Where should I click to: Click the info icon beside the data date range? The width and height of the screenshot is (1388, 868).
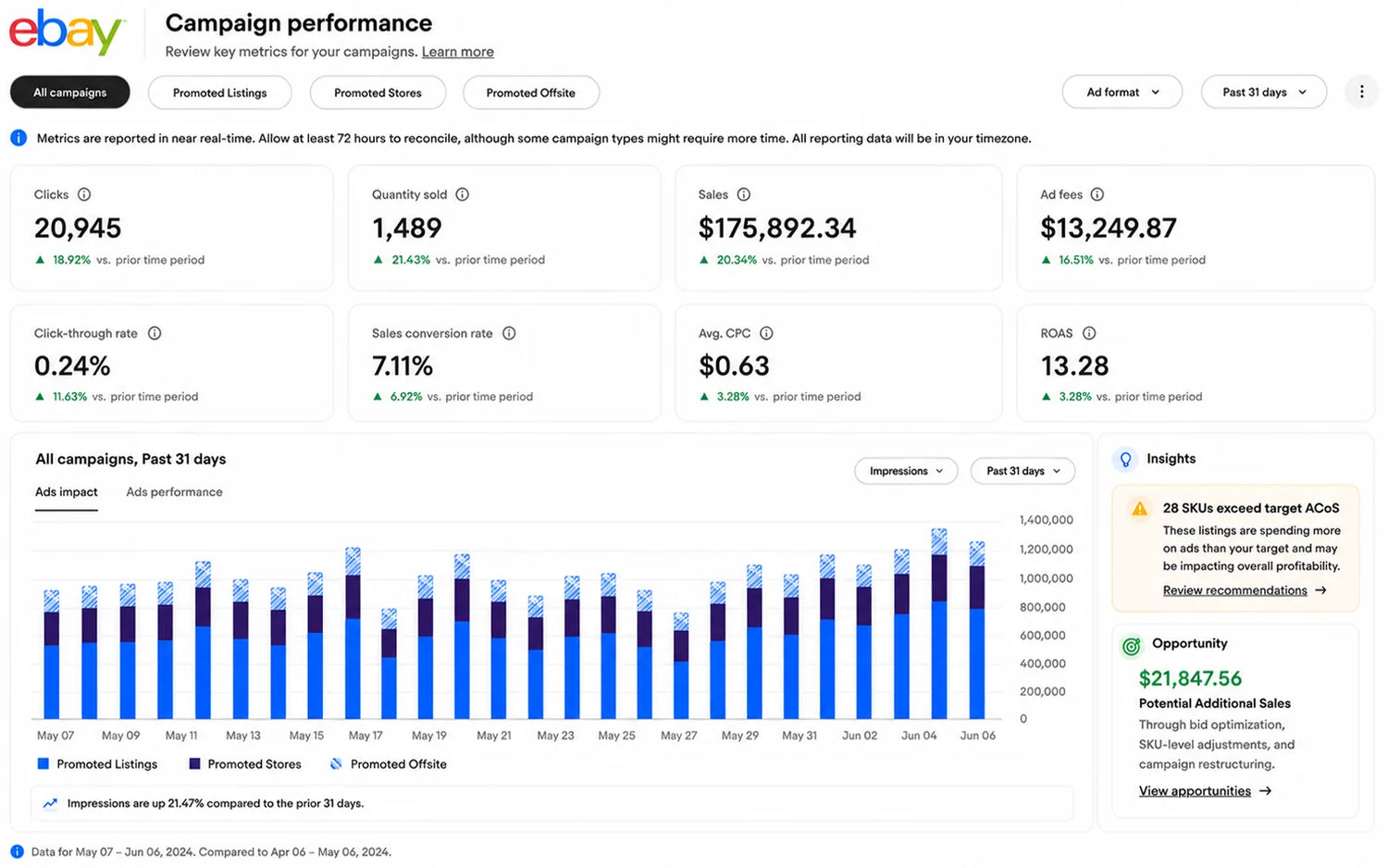coord(17,851)
